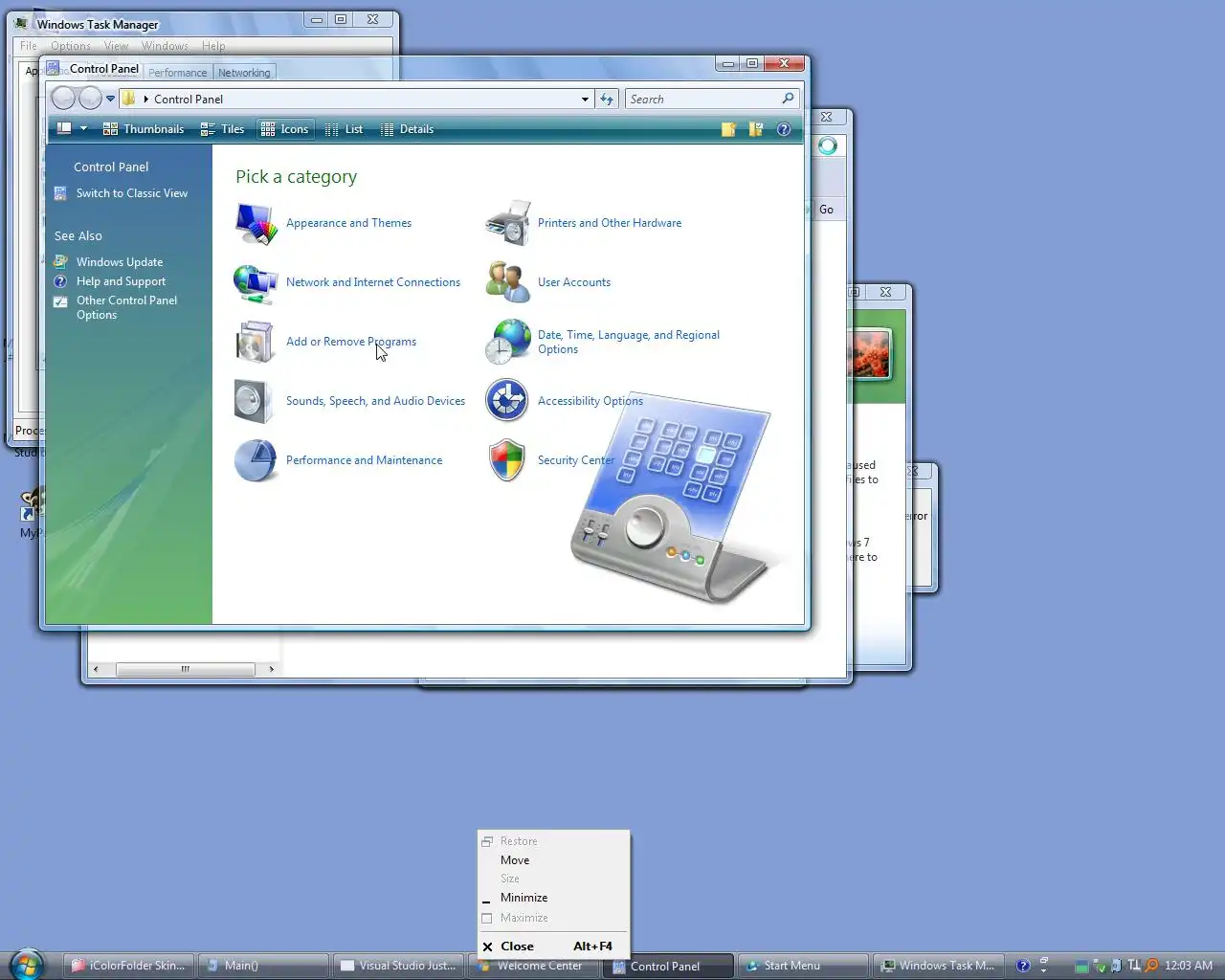Open Other Control Panel Options link
This screenshot has width=1225, height=980.
click(x=126, y=307)
